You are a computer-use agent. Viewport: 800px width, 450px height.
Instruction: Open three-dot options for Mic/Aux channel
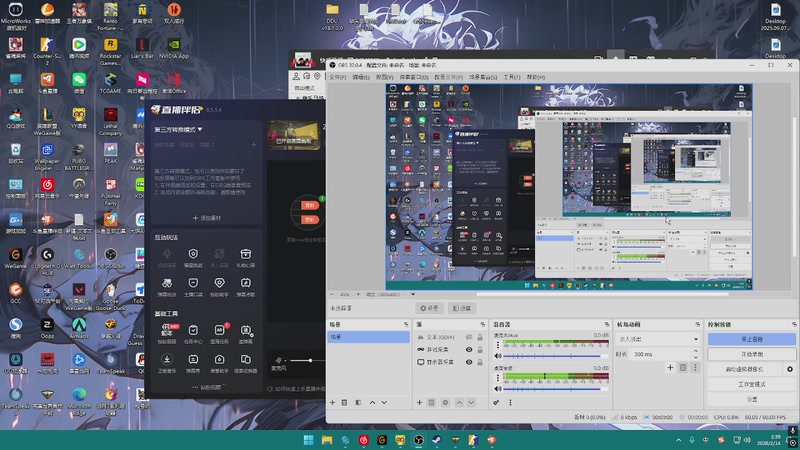coord(498,345)
